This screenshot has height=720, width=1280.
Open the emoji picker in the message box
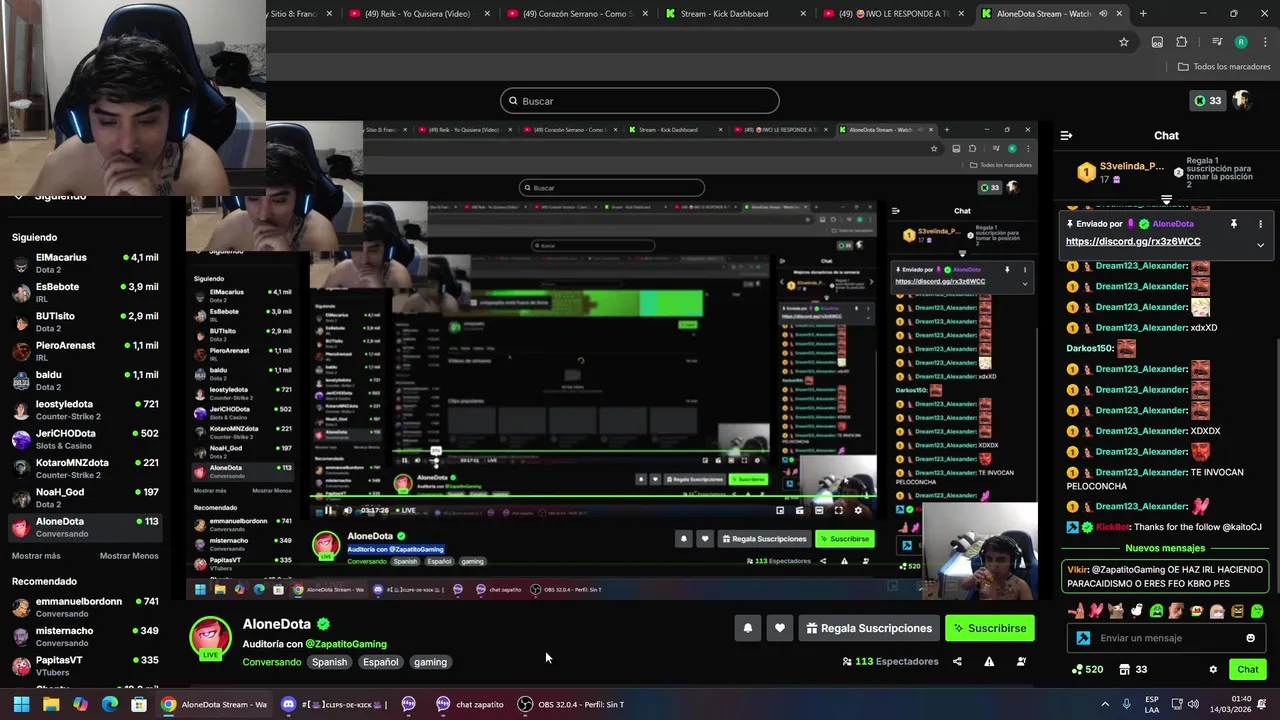tap(1250, 638)
